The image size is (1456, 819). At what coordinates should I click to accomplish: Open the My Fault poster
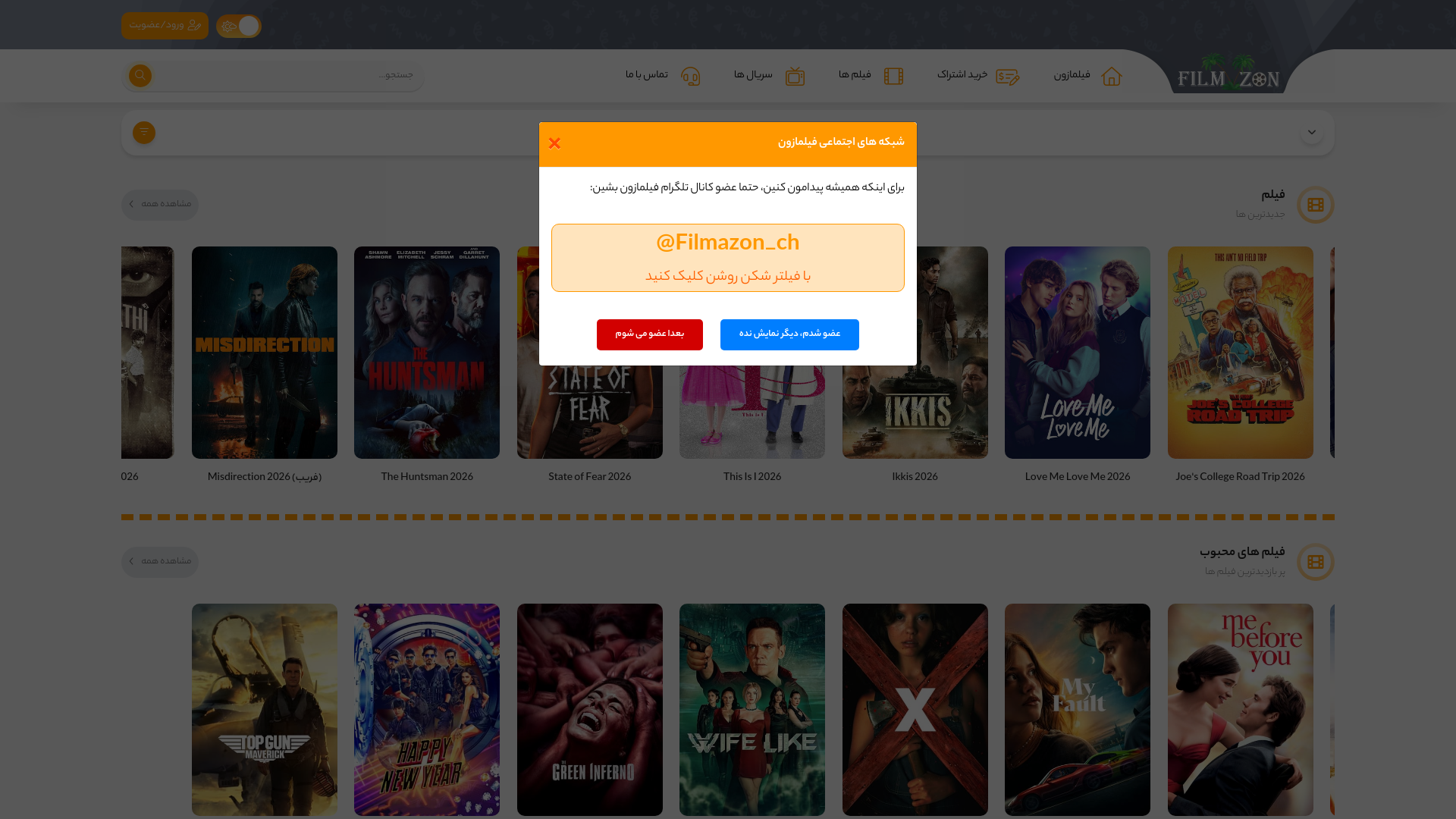click(1078, 710)
